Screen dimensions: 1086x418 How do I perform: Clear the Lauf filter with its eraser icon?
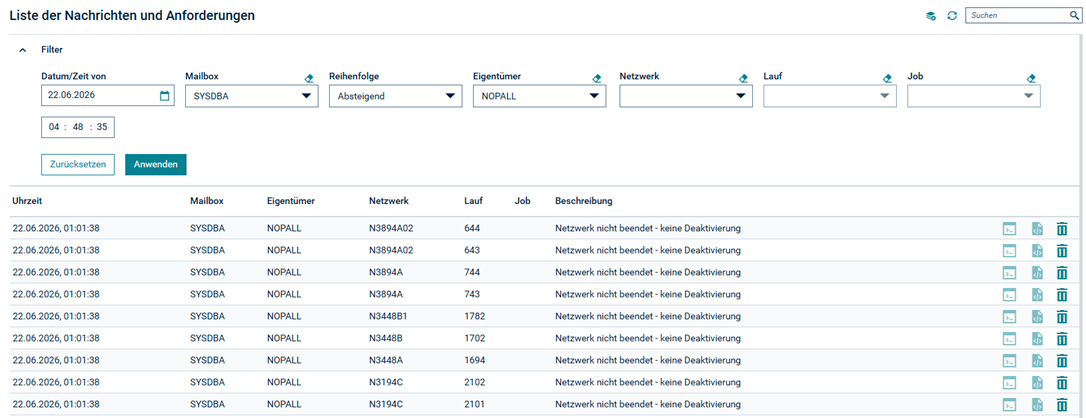pos(887,78)
